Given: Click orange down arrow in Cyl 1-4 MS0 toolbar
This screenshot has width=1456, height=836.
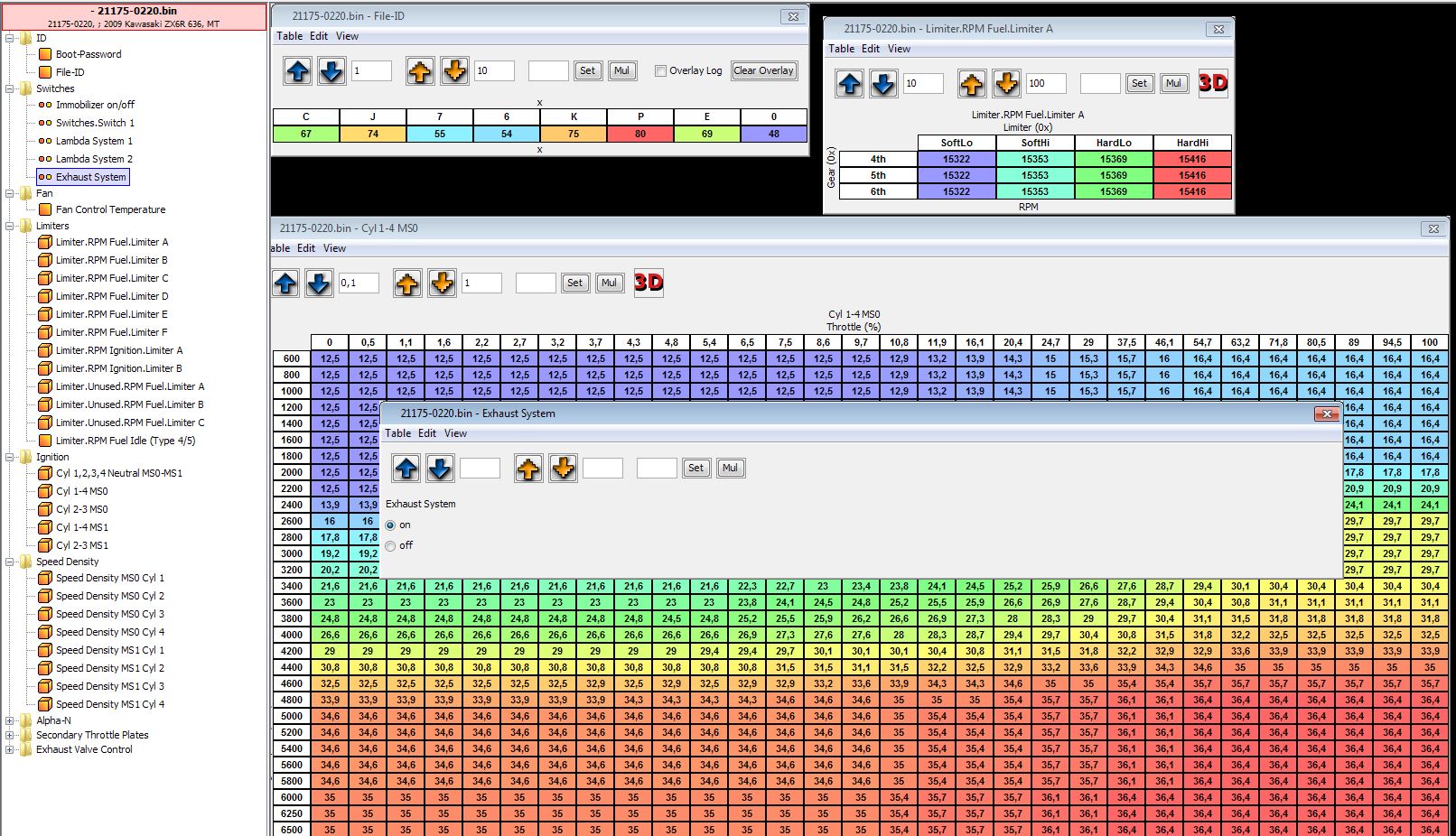Looking at the screenshot, I should [442, 283].
